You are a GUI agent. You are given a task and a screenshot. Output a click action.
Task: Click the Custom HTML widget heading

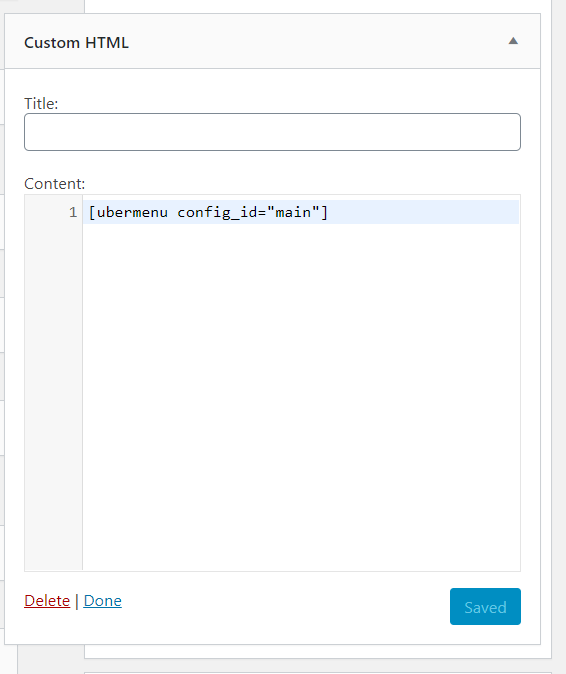(76, 43)
